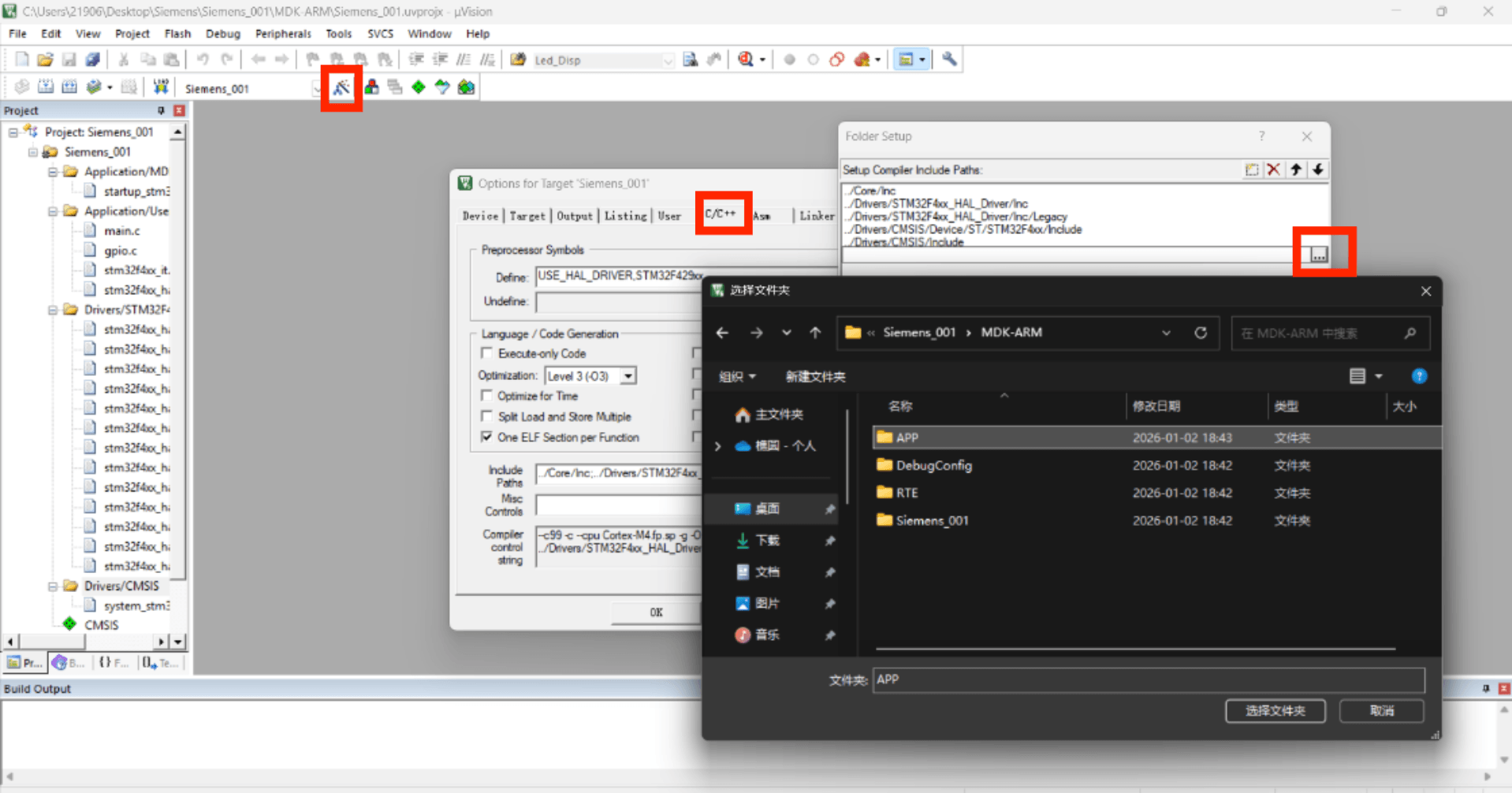Collapse the Drivers/CMSIS tree group
The image size is (1512, 793).
pos(53,586)
